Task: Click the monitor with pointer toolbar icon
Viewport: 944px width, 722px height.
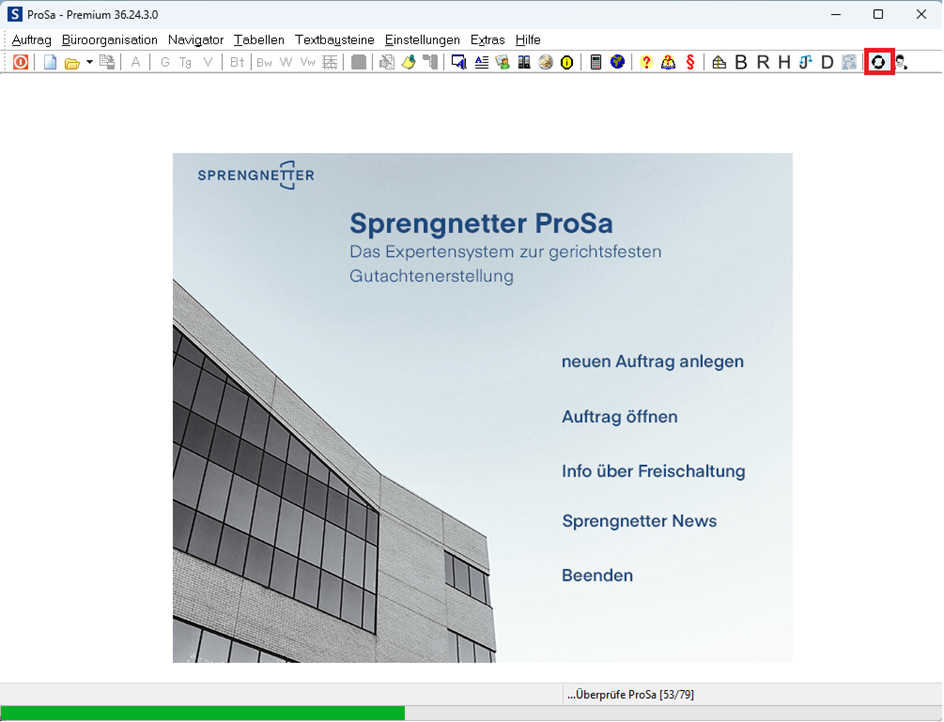Action: (x=459, y=62)
